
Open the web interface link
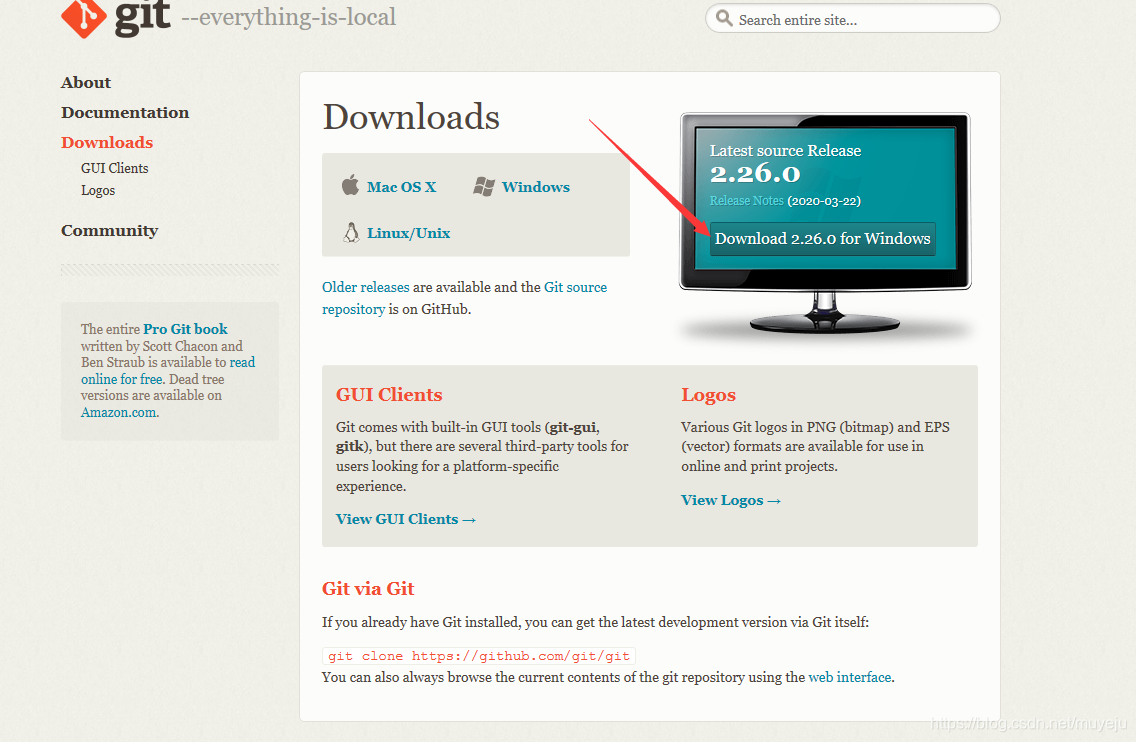point(850,678)
